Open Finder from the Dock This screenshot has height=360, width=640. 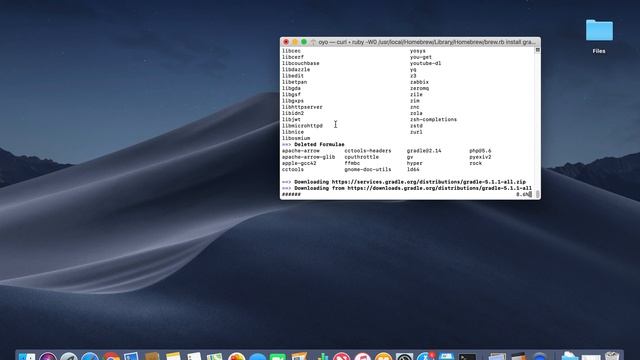tap(27, 356)
